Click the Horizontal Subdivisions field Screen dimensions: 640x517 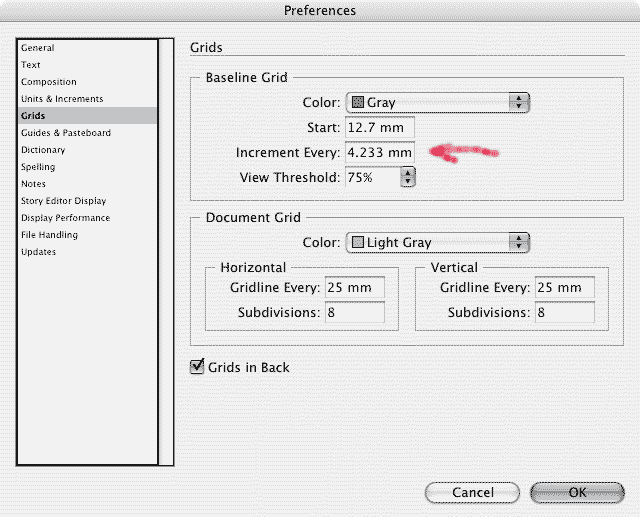point(355,313)
